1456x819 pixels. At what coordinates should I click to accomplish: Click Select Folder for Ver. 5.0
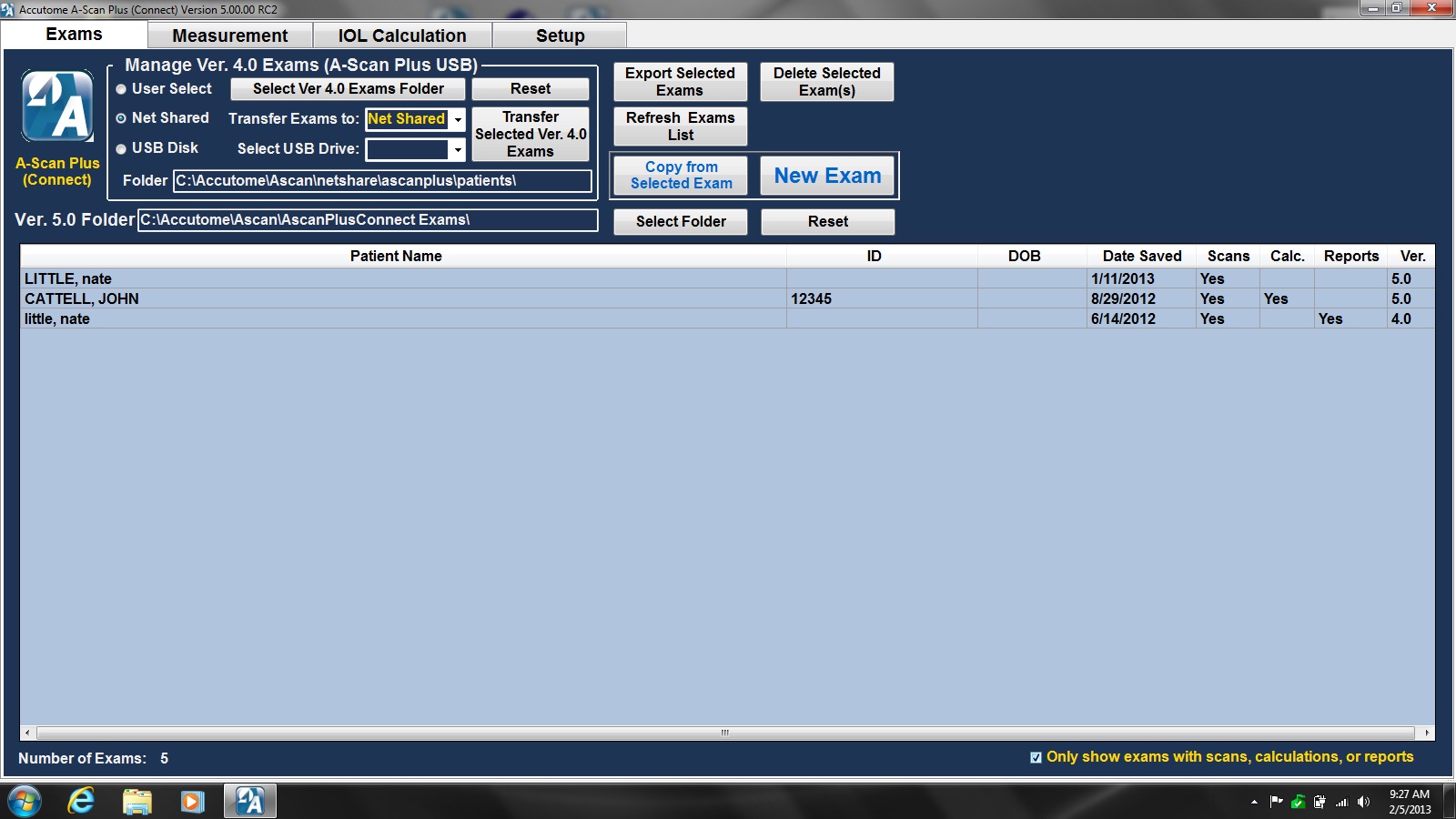point(680,222)
